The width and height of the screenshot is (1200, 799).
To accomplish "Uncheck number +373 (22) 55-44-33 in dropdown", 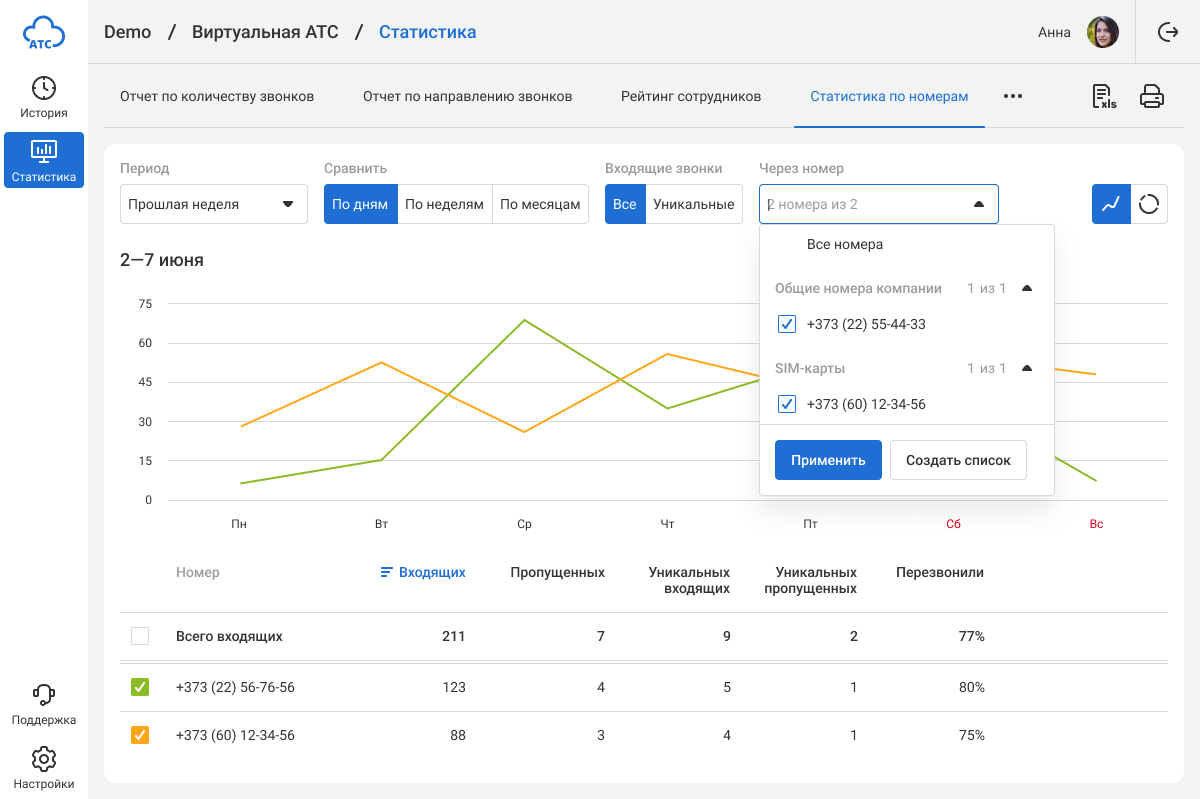I will click(x=787, y=324).
